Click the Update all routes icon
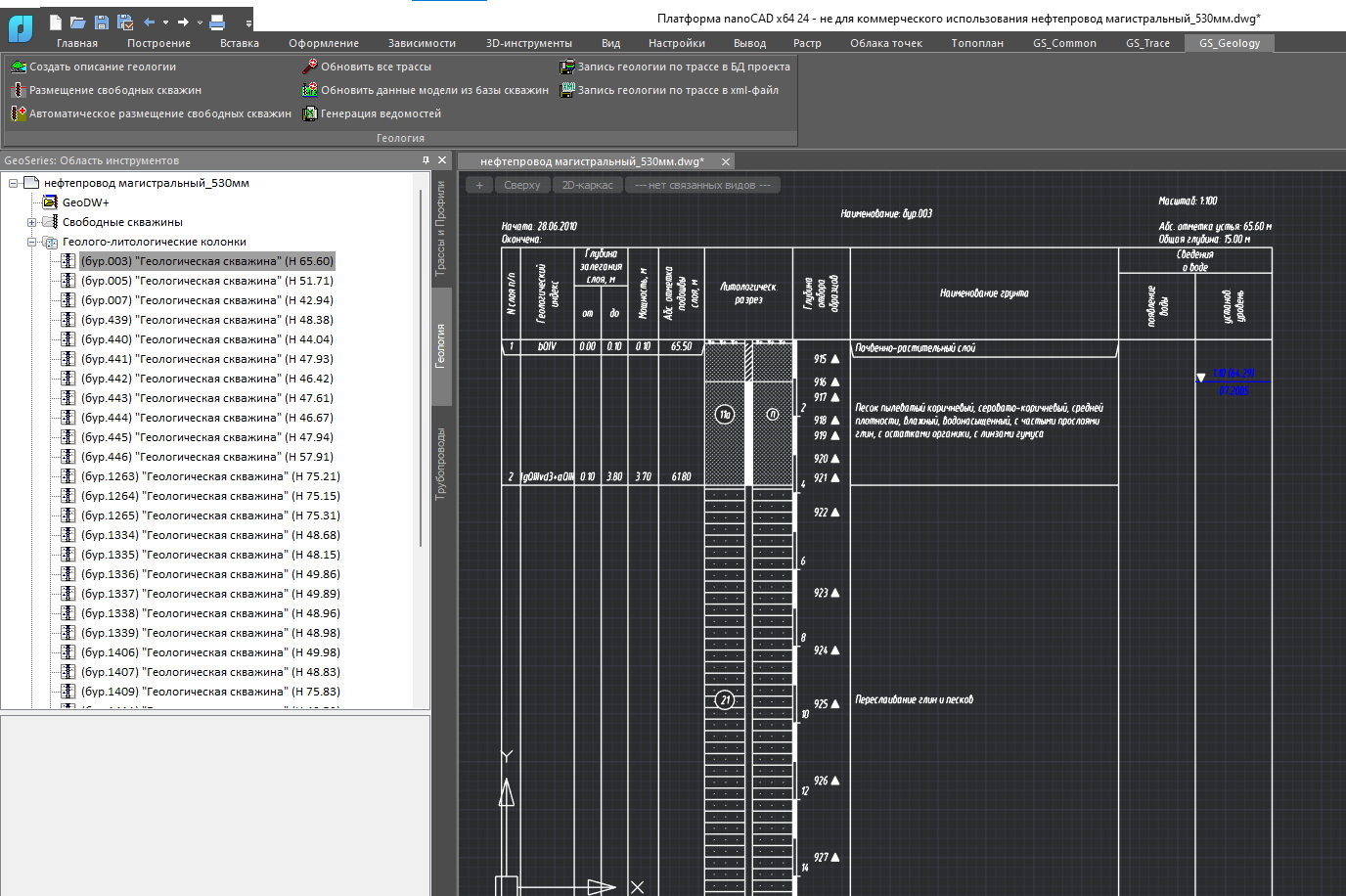The image size is (1346, 896). click(x=309, y=67)
